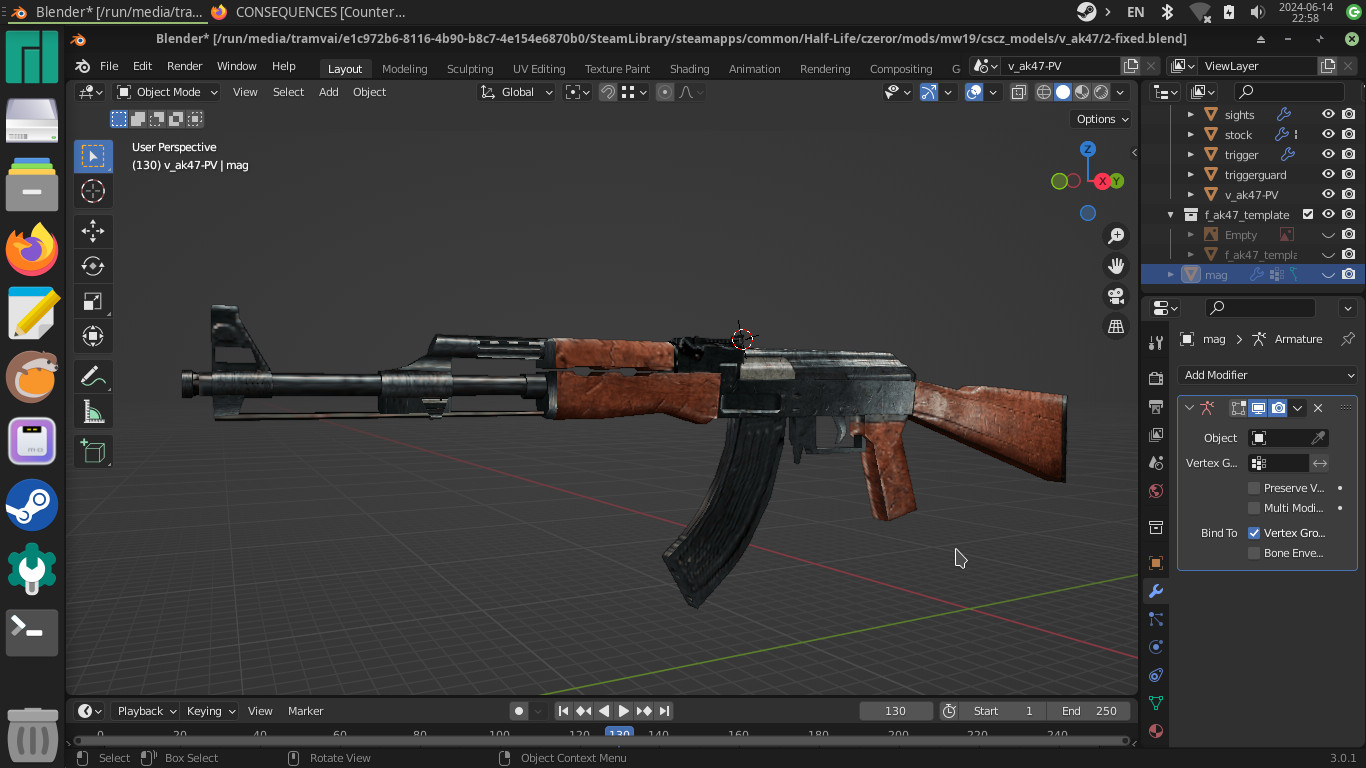1366x768 pixels.
Task: Activate the Annotate tool
Action: pyautogui.click(x=93, y=376)
